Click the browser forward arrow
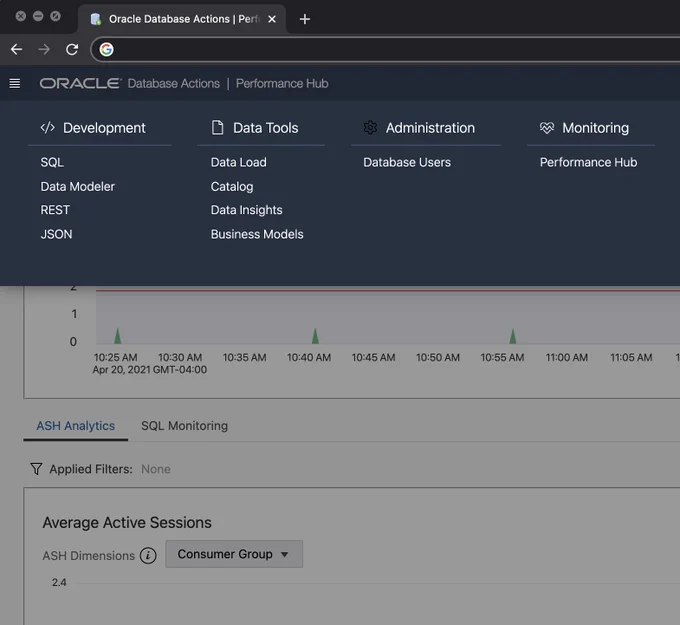 (44, 49)
